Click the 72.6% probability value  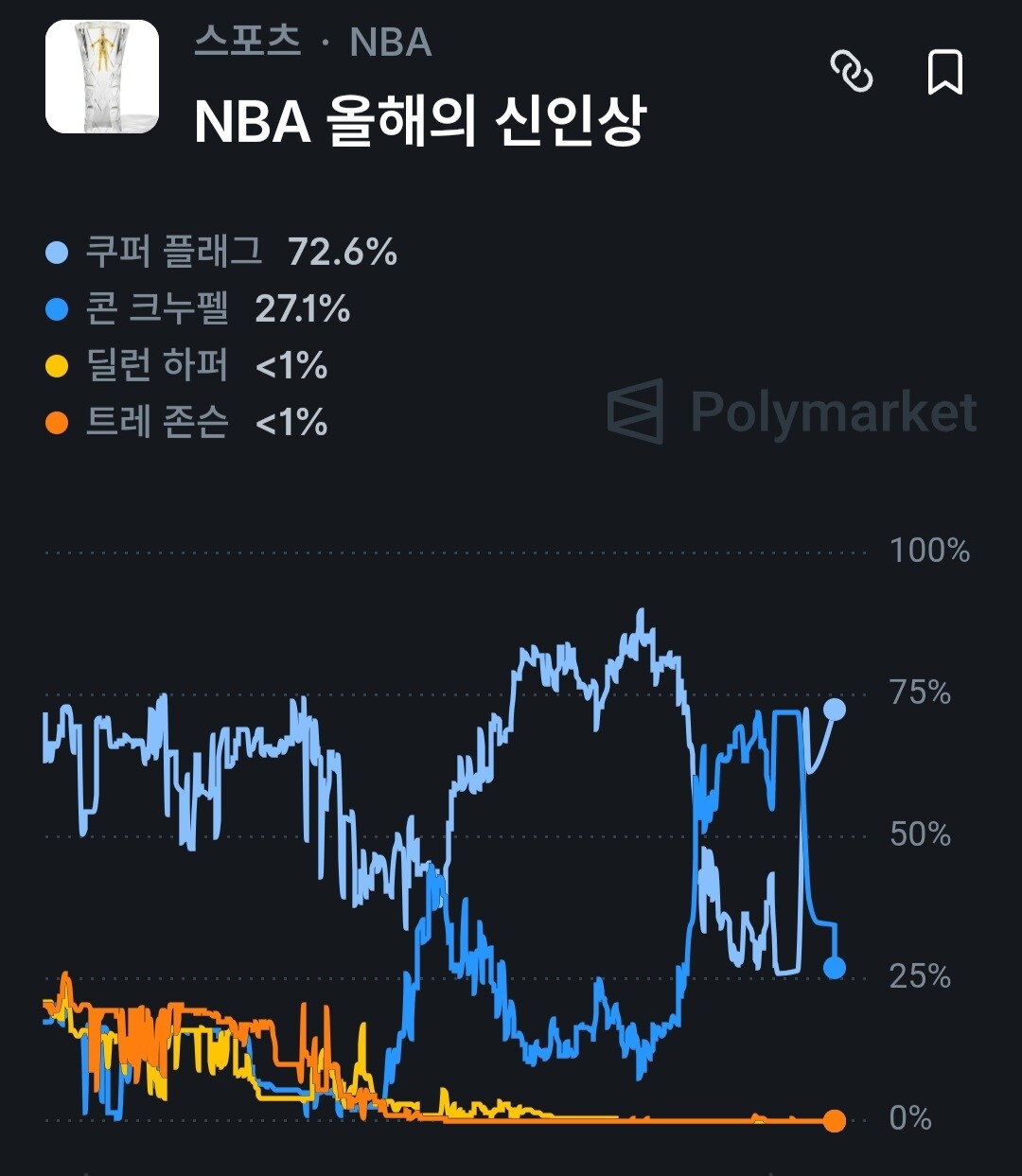343,253
